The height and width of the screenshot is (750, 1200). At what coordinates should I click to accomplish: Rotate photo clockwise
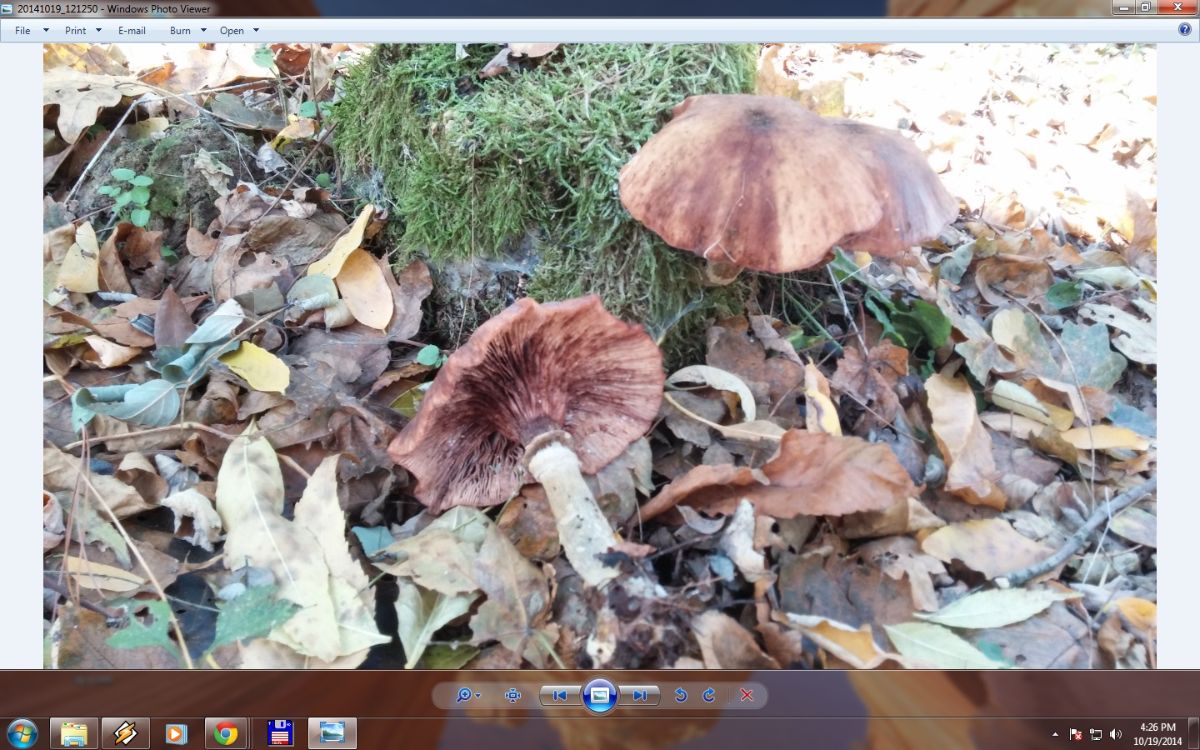tap(709, 695)
